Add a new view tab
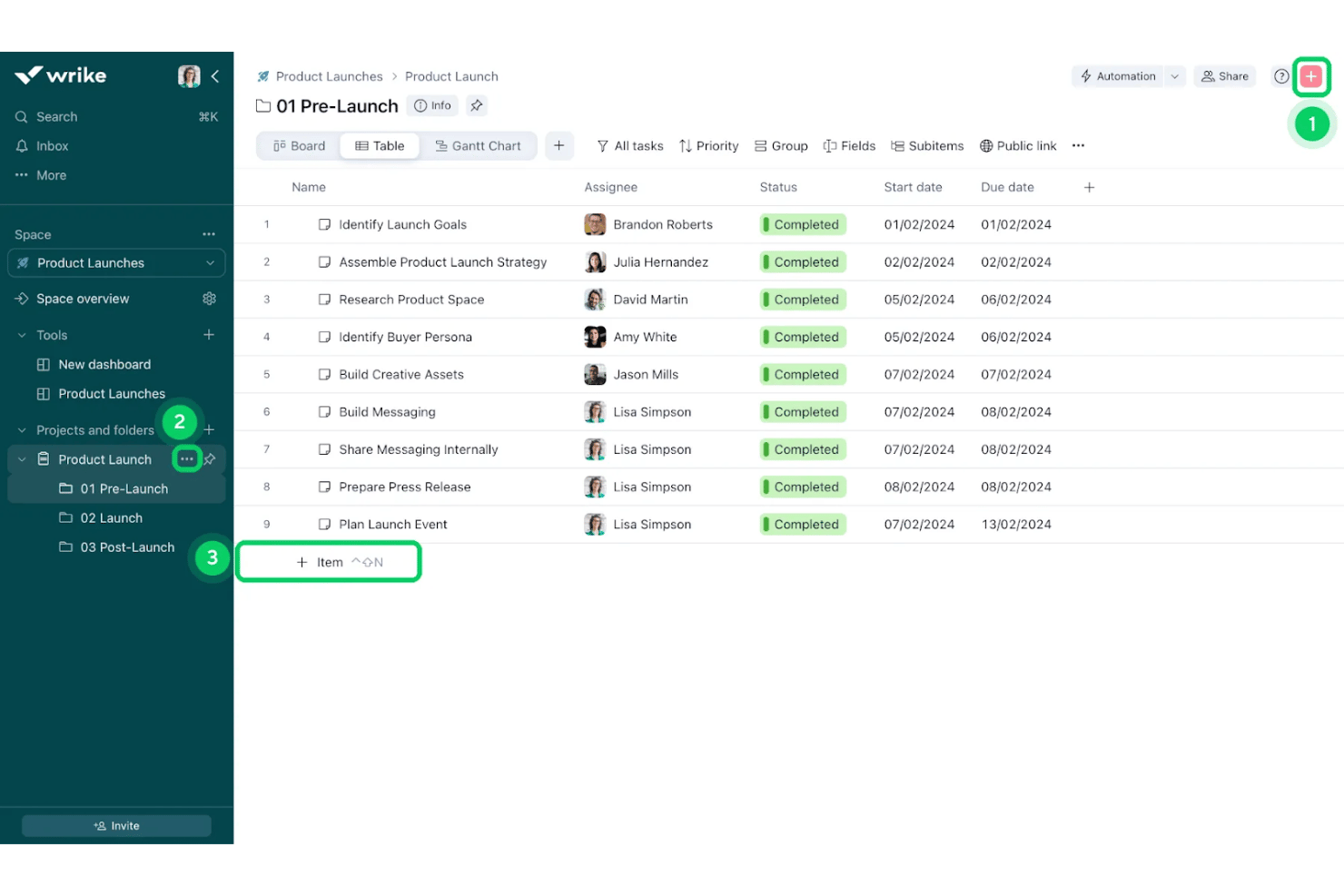The width and height of the screenshot is (1344, 896). tap(559, 145)
